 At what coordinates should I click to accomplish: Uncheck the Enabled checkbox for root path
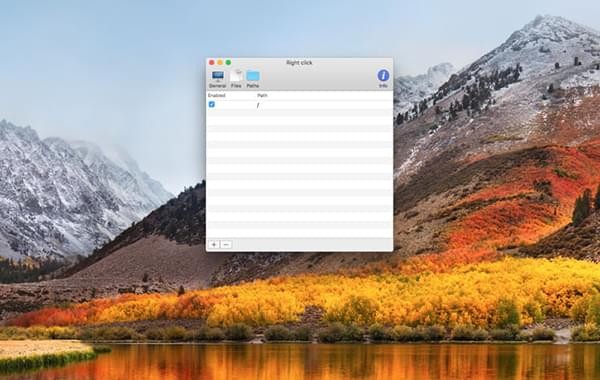pyautogui.click(x=212, y=104)
